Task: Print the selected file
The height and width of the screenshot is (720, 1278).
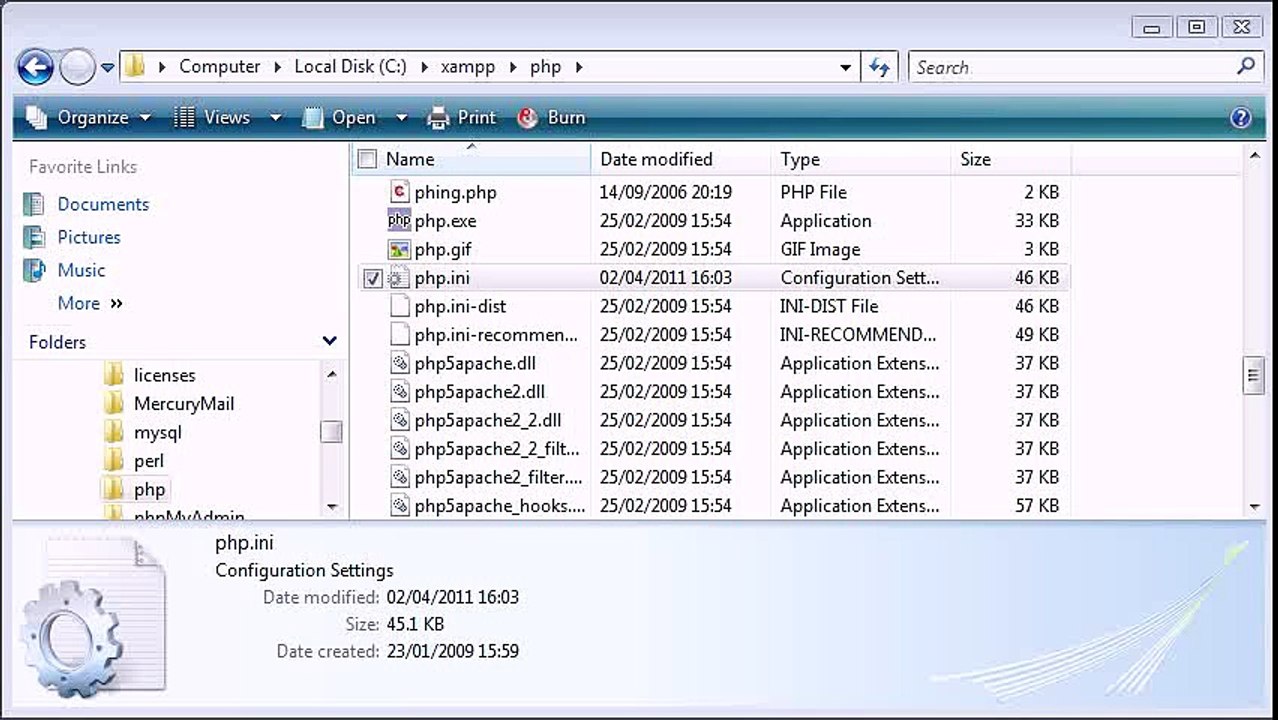Action: (x=461, y=117)
